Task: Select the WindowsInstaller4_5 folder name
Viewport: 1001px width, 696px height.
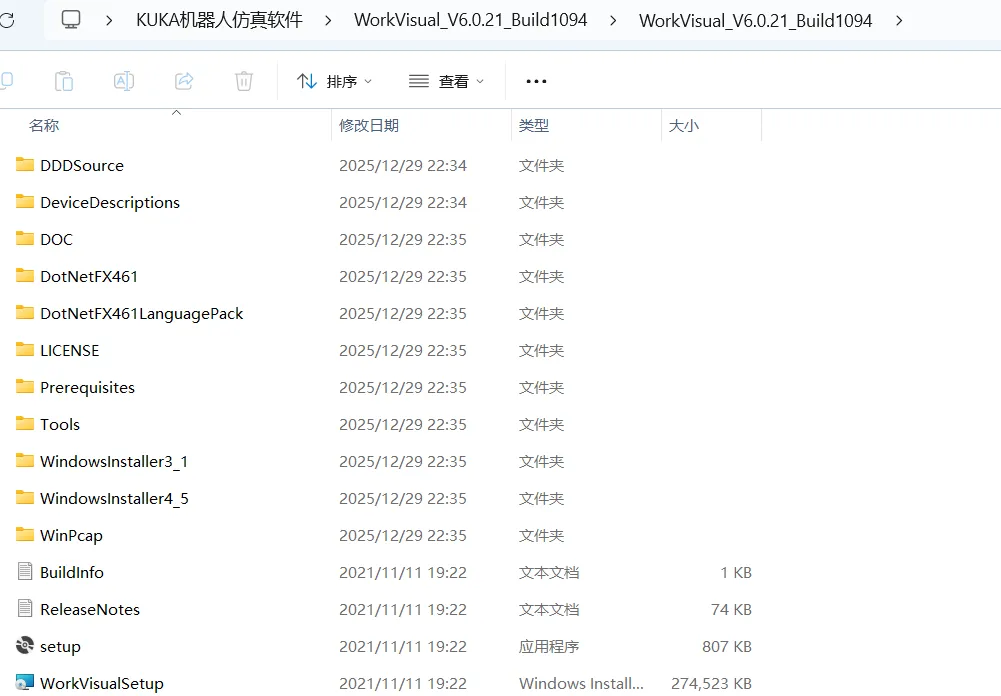Action: (x=114, y=499)
